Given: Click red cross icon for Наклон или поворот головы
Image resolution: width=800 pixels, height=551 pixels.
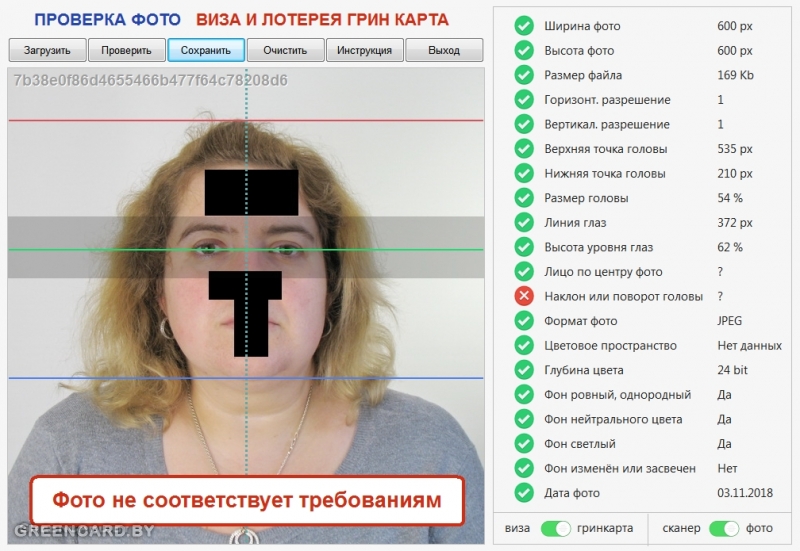Looking at the screenshot, I should pos(524,296).
